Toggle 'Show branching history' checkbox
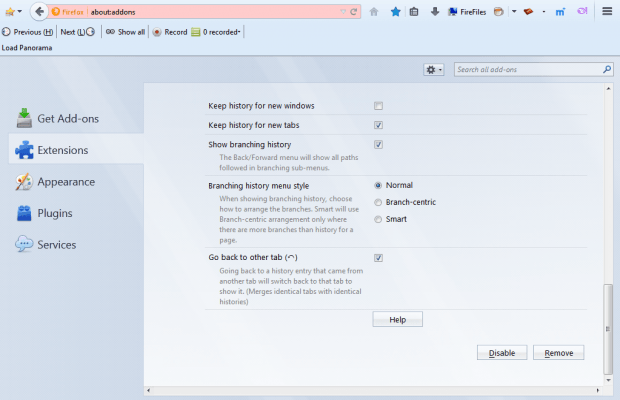This screenshot has height=400, width=620. (x=378, y=145)
